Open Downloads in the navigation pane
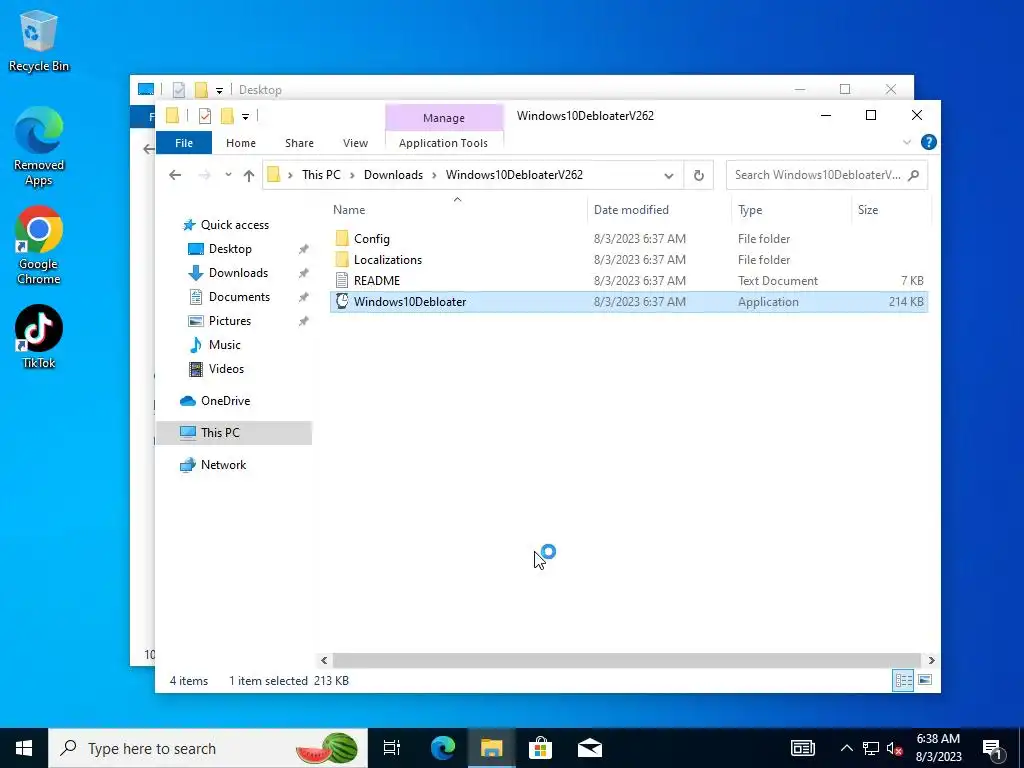 [x=238, y=273]
